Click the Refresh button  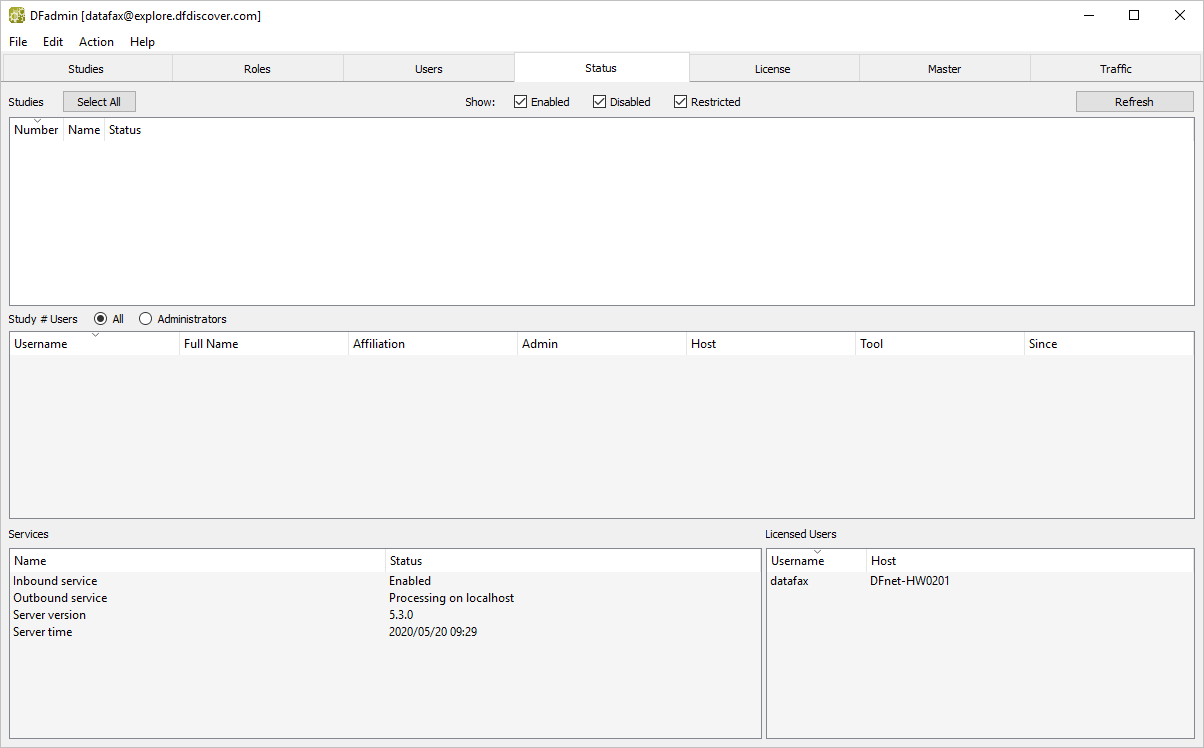1134,102
